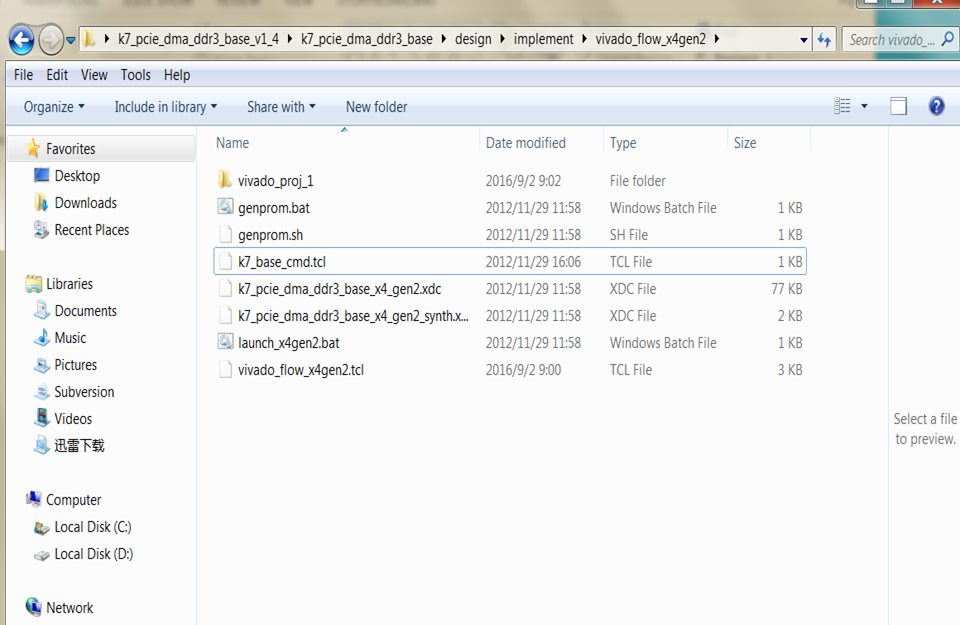Open the Downloads favorite

click(x=85, y=203)
